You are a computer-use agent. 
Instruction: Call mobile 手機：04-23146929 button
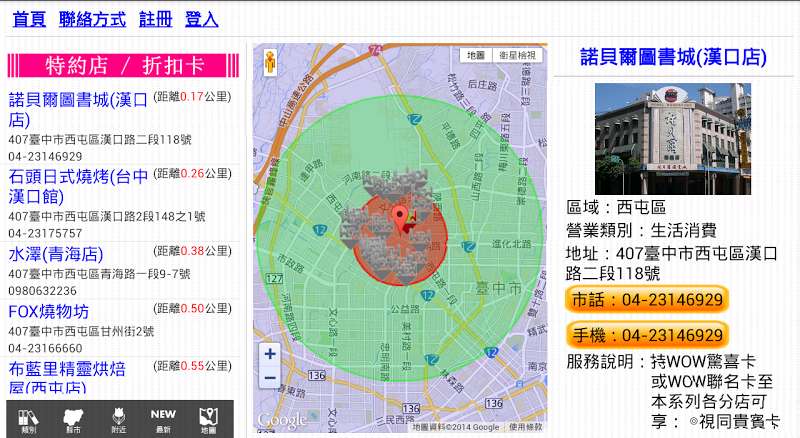point(647,335)
